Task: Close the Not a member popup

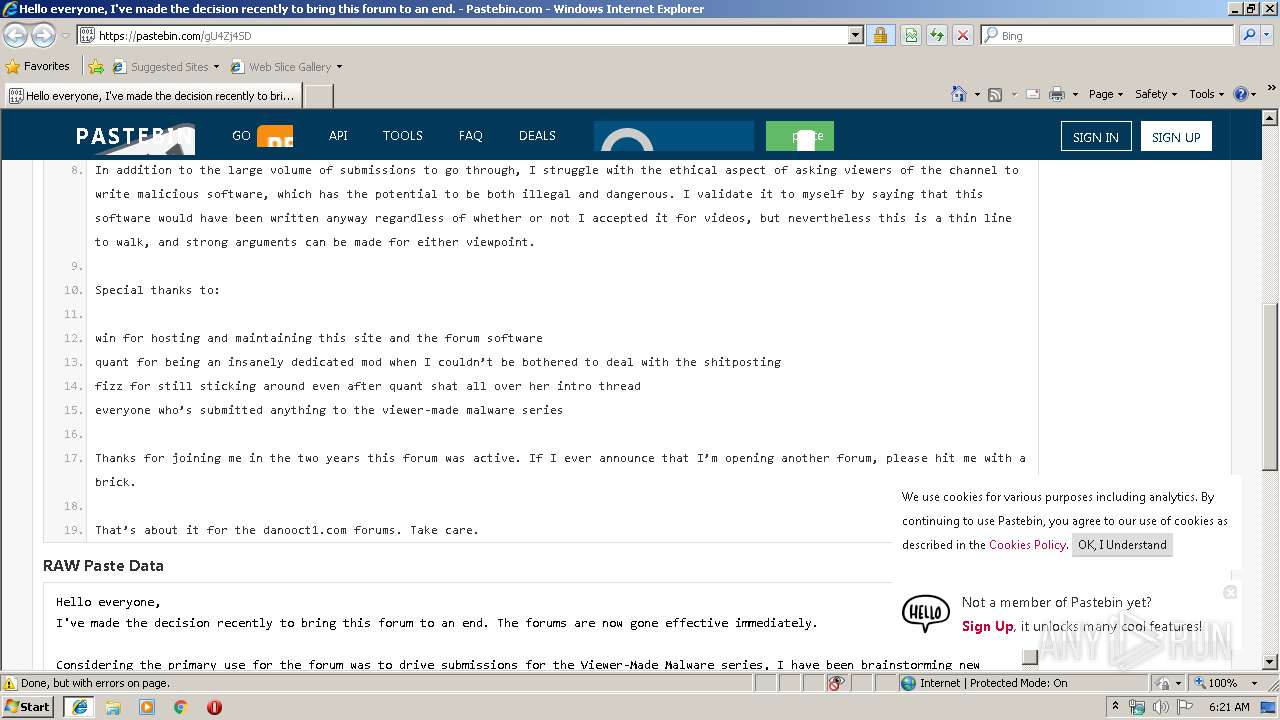Action: (x=1230, y=592)
